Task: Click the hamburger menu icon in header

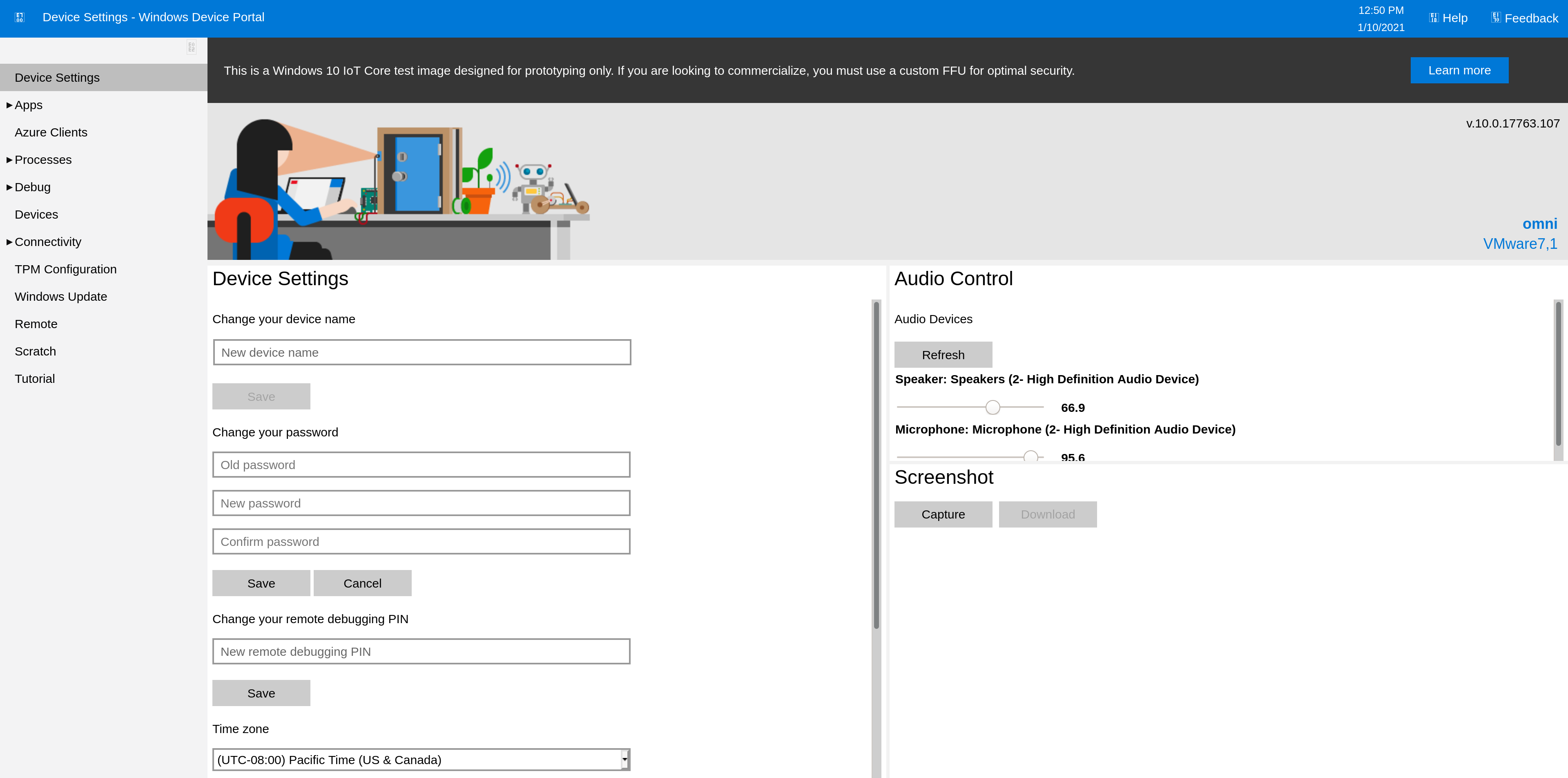Action: tap(20, 18)
